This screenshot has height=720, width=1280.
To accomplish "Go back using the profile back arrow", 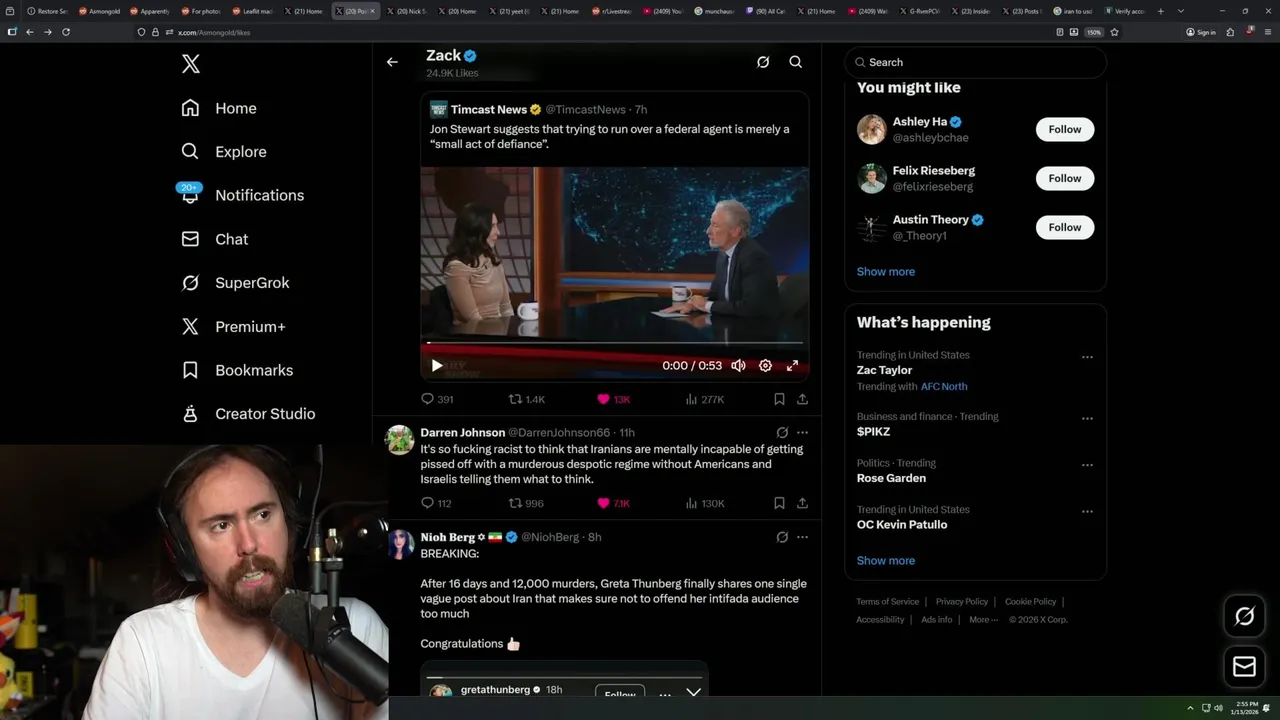I will 392,62.
